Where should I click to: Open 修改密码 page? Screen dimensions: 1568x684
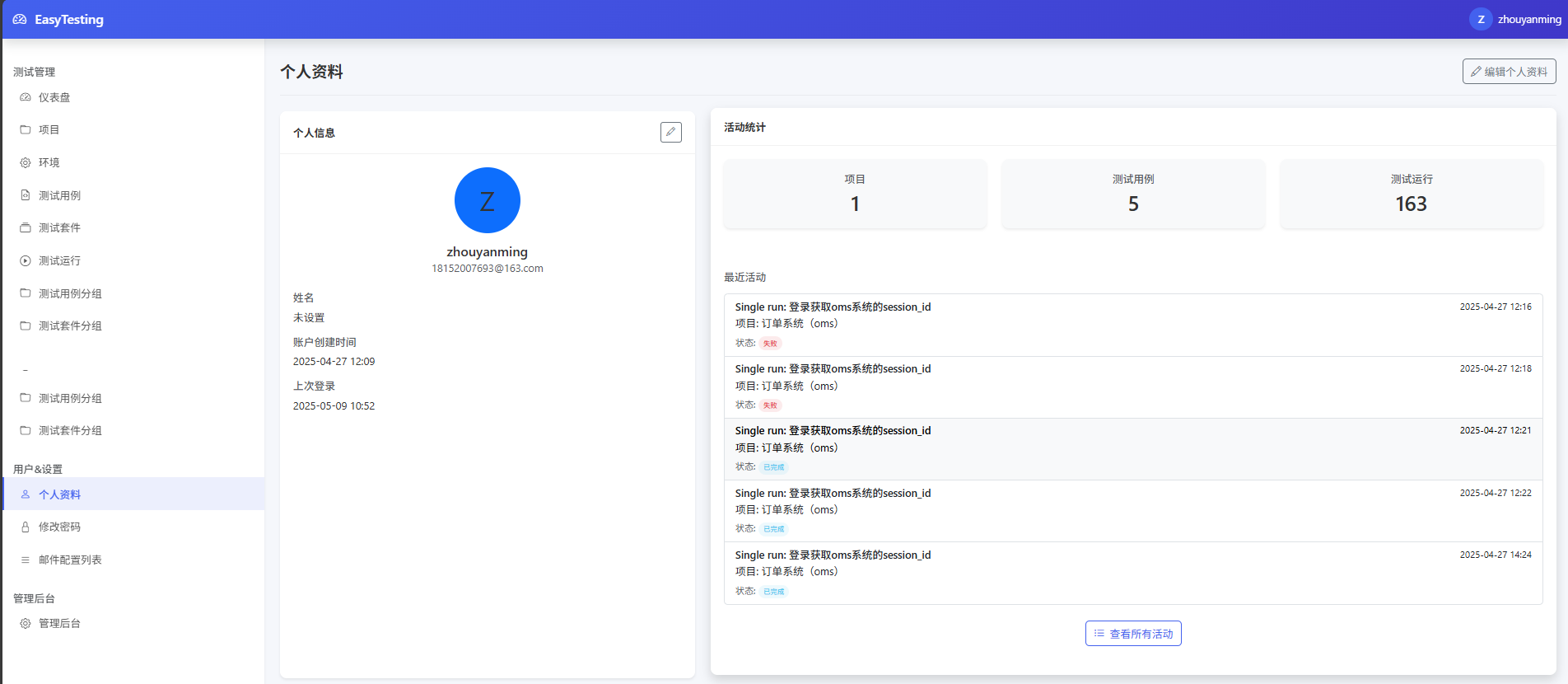pos(133,527)
